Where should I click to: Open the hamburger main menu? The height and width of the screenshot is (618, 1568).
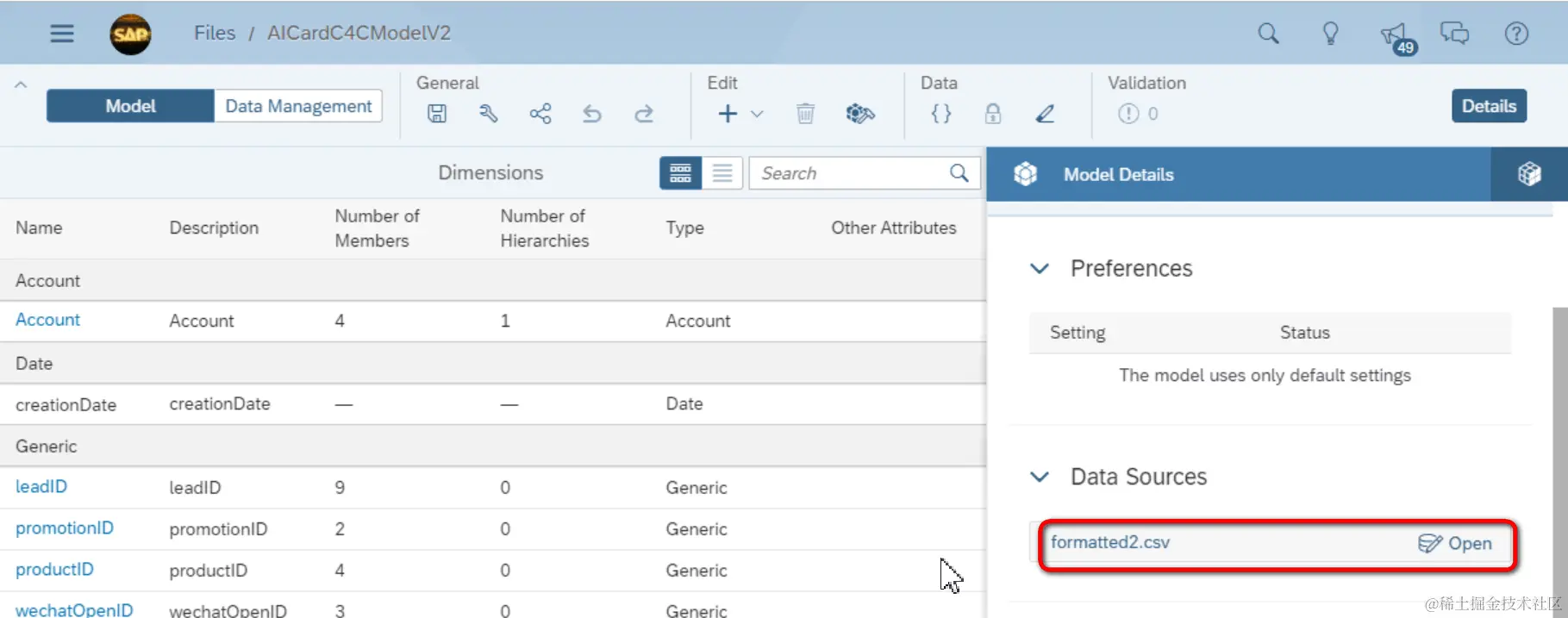(x=62, y=34)
